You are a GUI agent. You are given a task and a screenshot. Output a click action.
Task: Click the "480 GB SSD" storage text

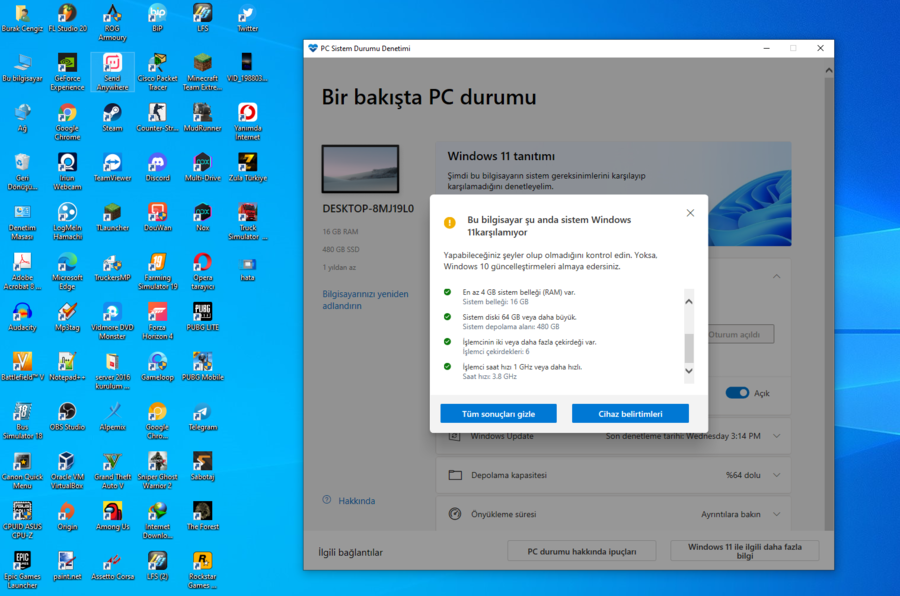point(341,250)
